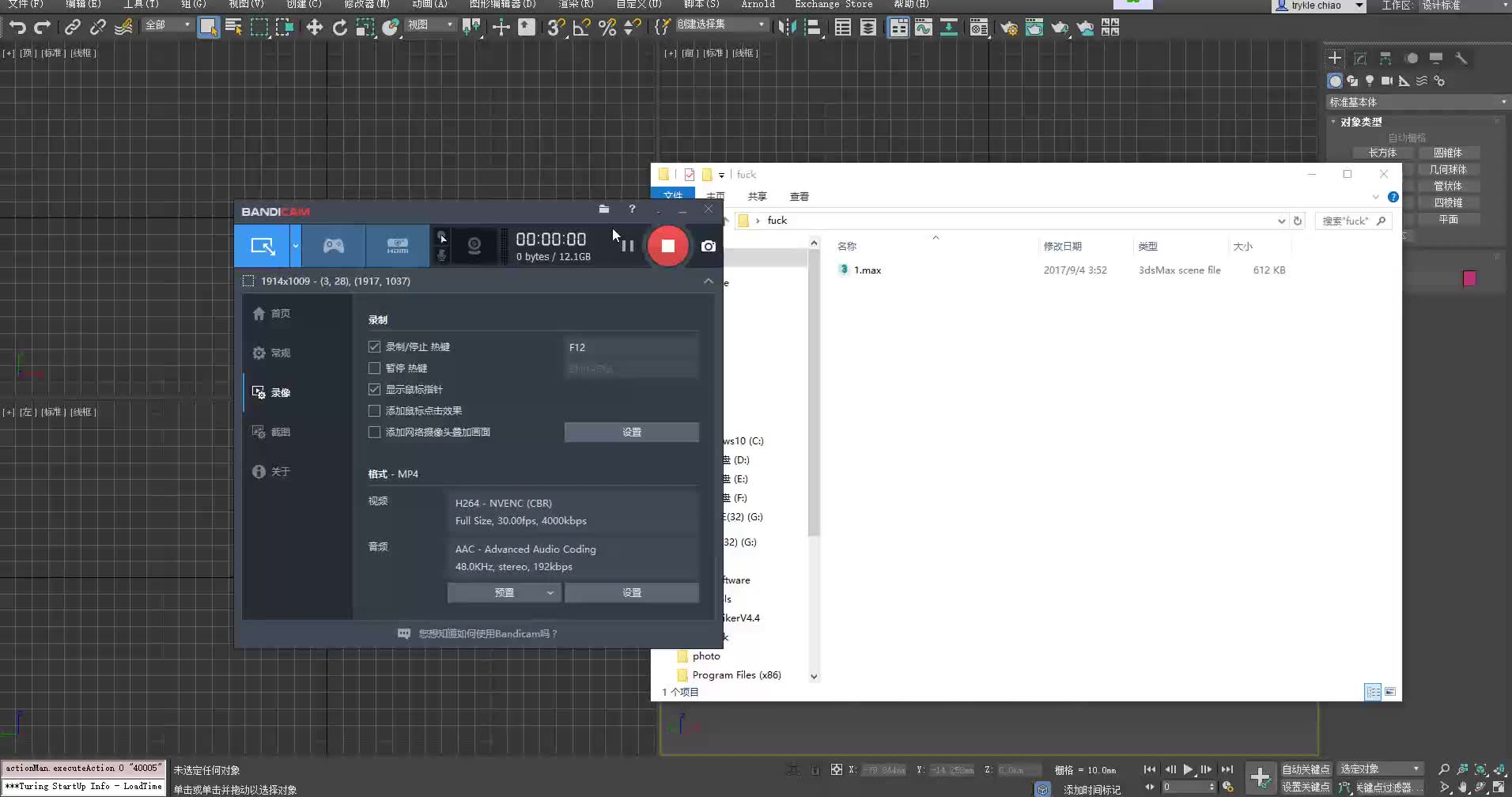Click the audio 设置 button in Bandicam
The width and height of the screenshot is (1512, 797).
tap(631, 592)
